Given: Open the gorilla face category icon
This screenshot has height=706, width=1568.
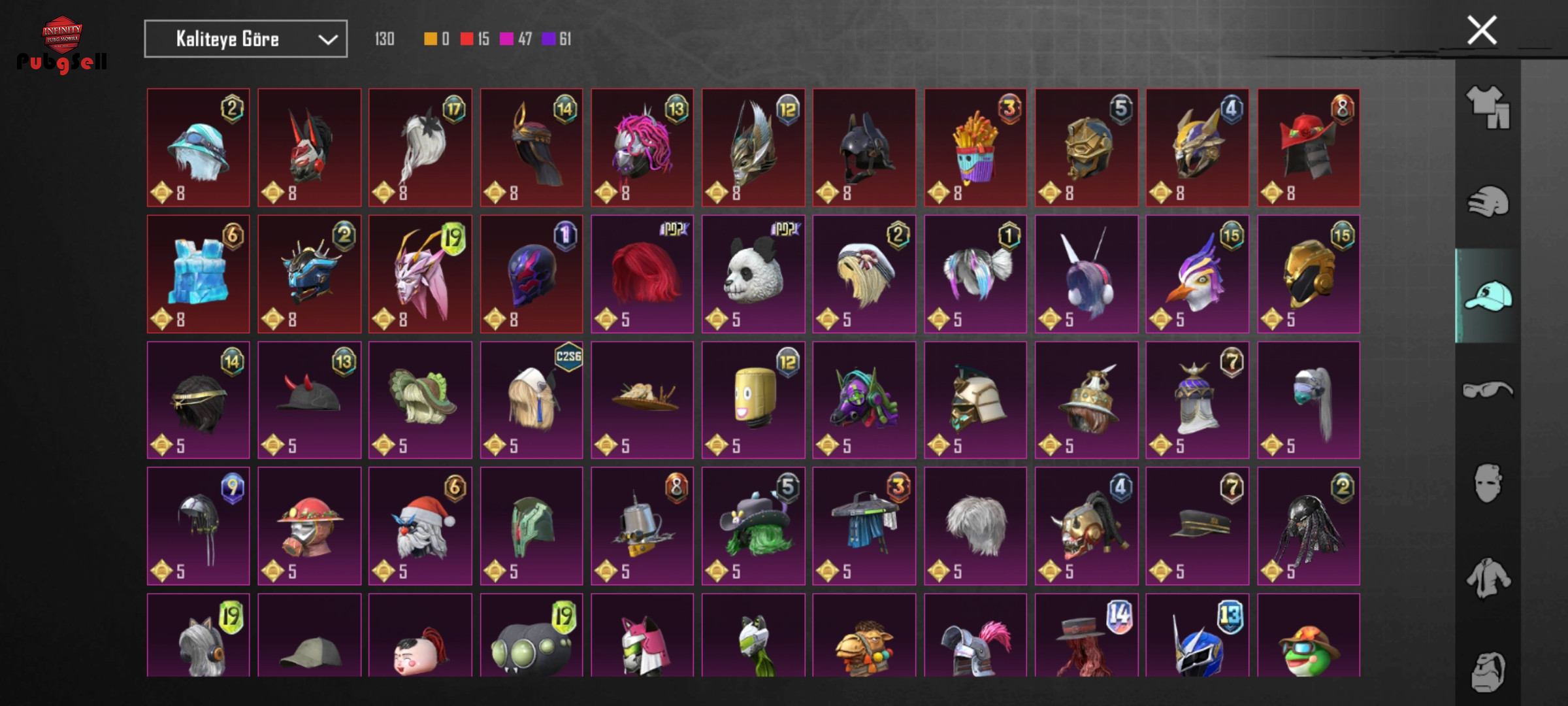Looking at the screenshot, I should coord(1488,671).
